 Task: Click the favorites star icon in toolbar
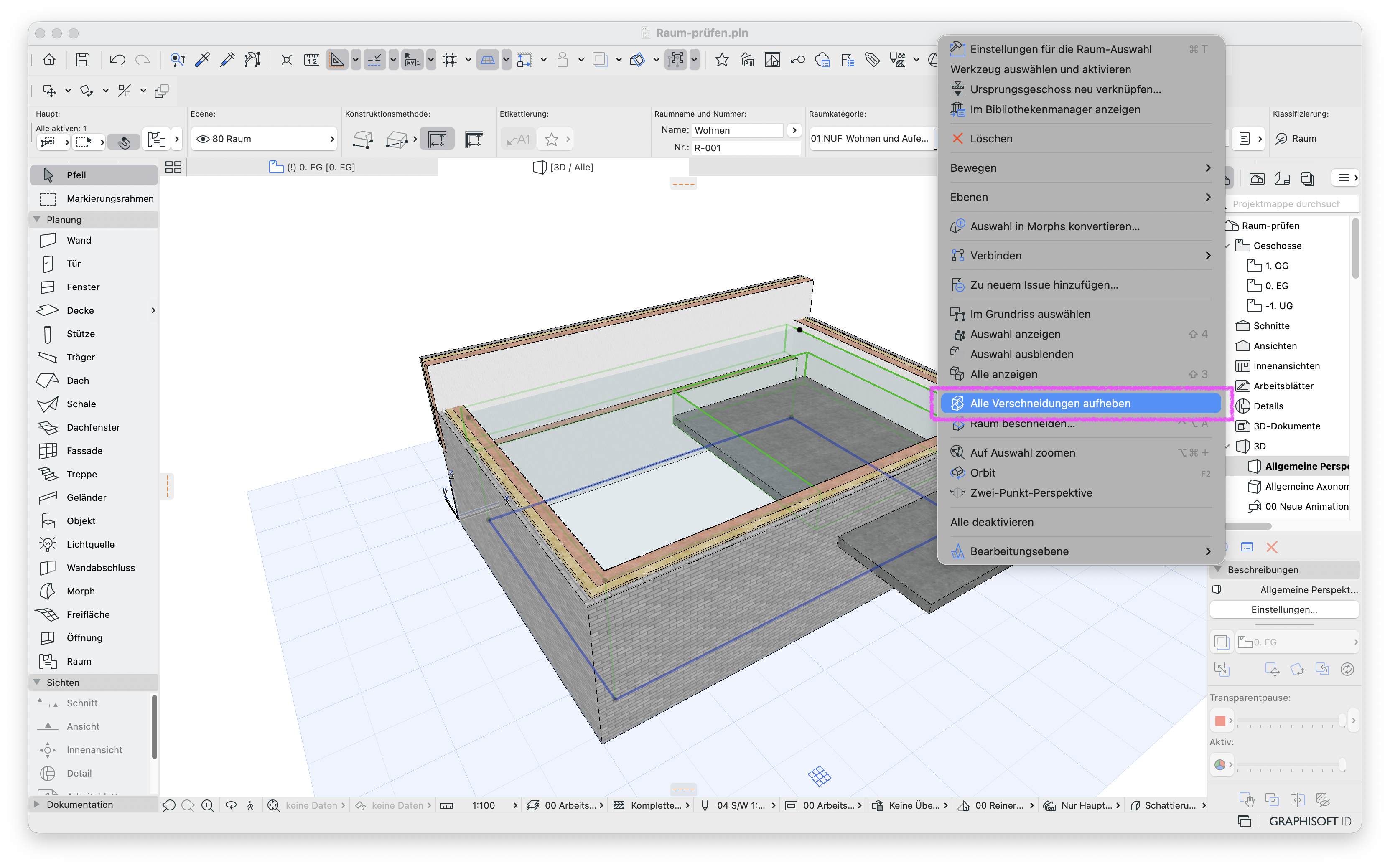click(722, 60)
